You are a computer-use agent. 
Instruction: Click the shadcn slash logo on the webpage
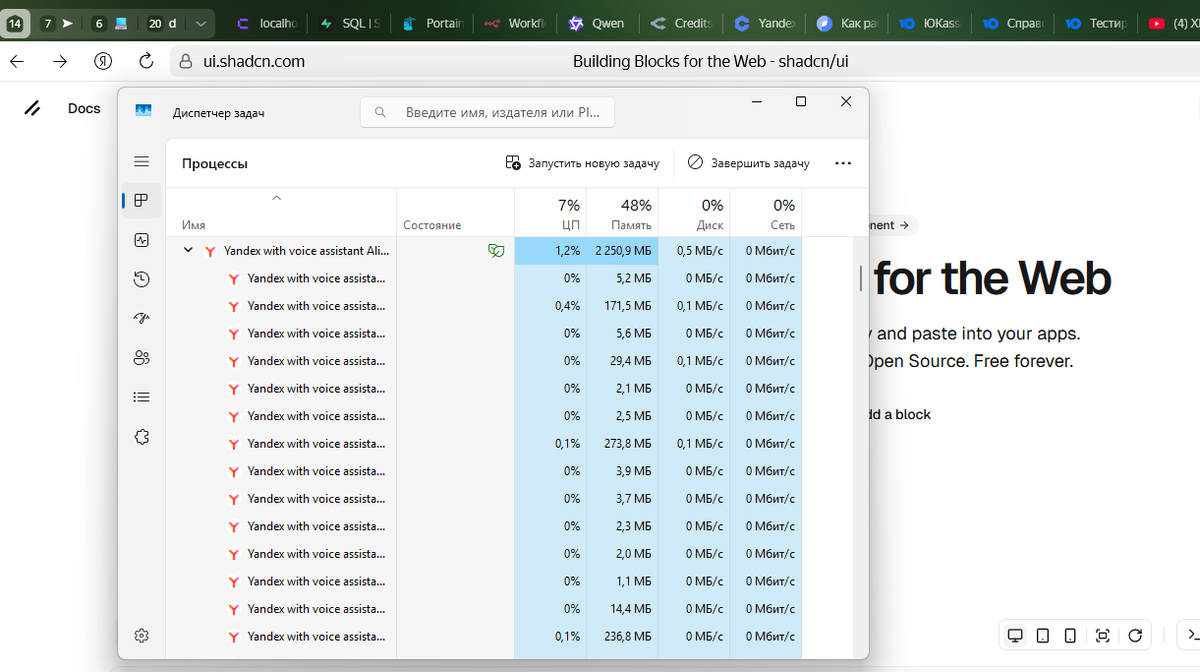tap(32, 108)
